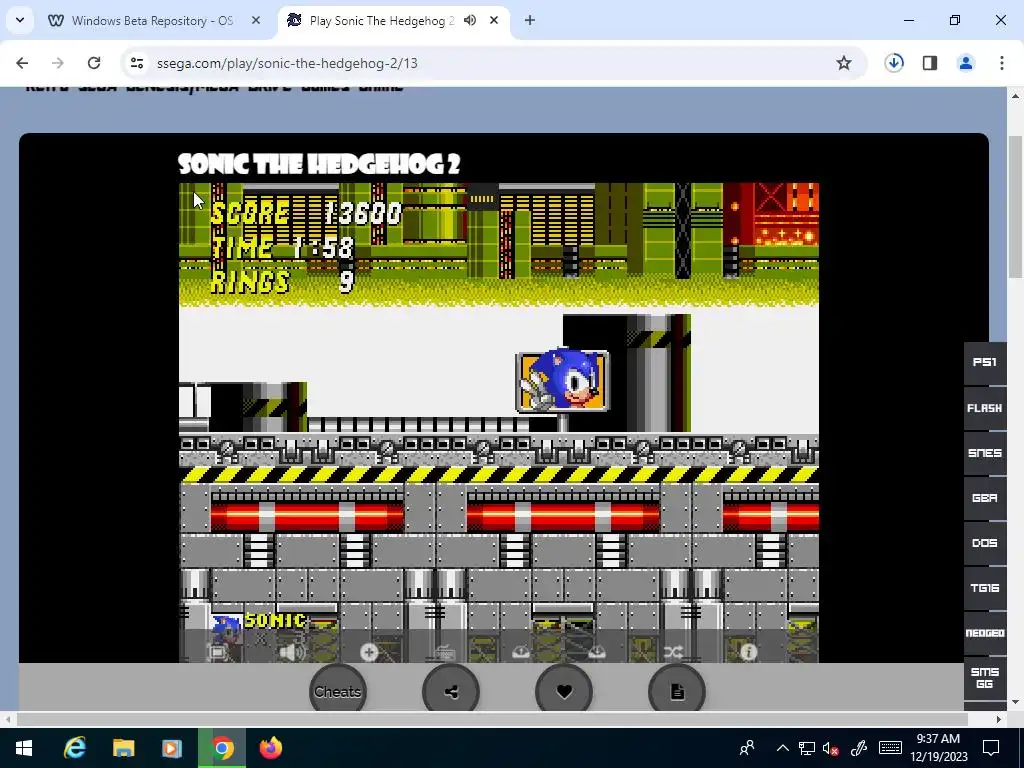Launch Internet Explorer from taskbar

click(74, 748)
